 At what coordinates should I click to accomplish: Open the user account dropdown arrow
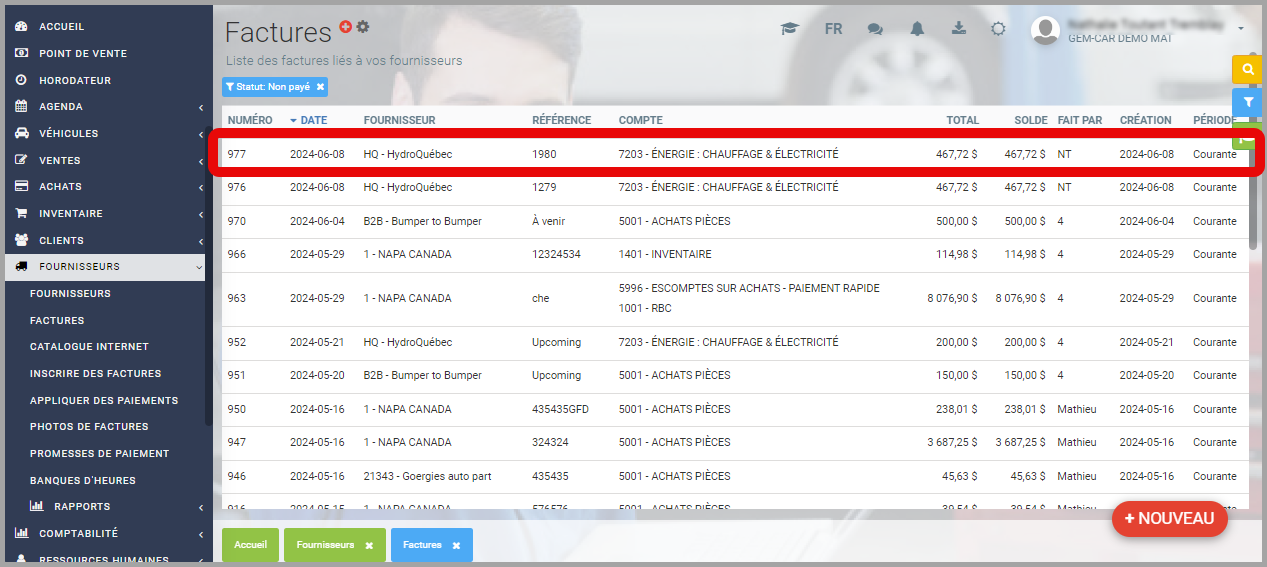1241,28
